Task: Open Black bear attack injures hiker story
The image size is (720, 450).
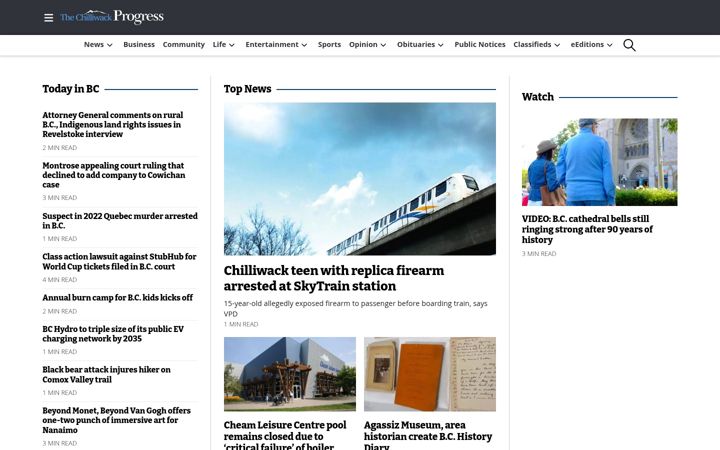Action: (x=107, y=375)
